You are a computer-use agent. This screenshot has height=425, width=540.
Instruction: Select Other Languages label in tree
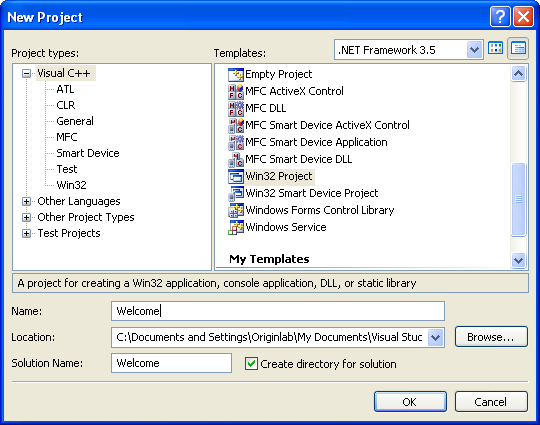79,201
